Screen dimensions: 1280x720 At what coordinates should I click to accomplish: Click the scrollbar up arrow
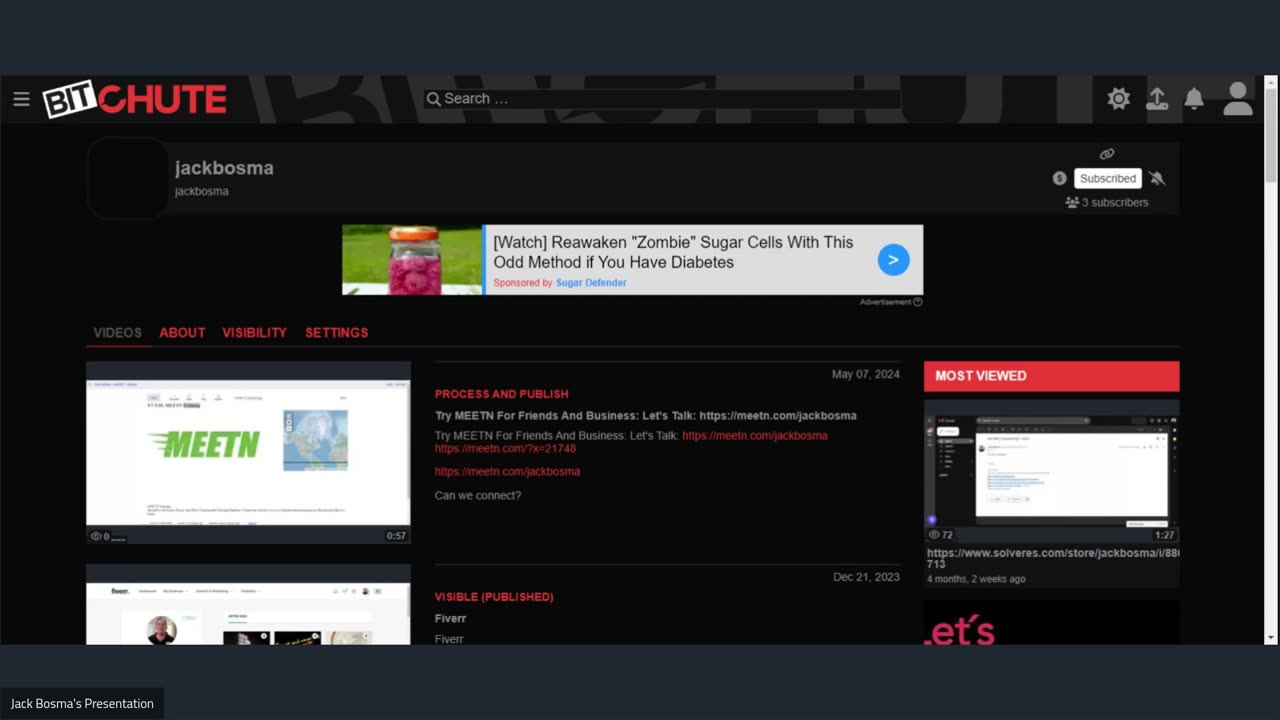(1271, 82)
